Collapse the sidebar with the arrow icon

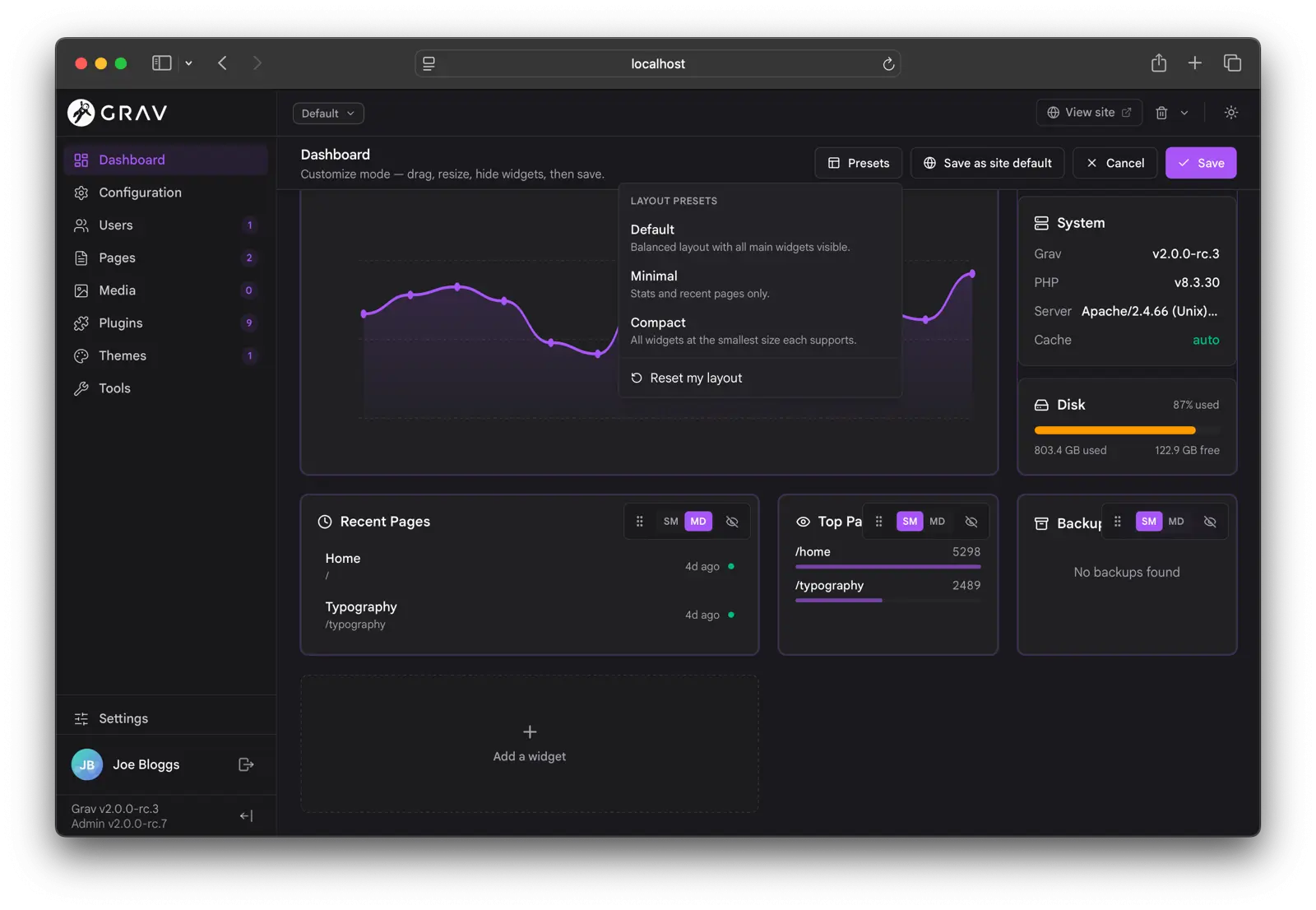(x=246, y=815)
